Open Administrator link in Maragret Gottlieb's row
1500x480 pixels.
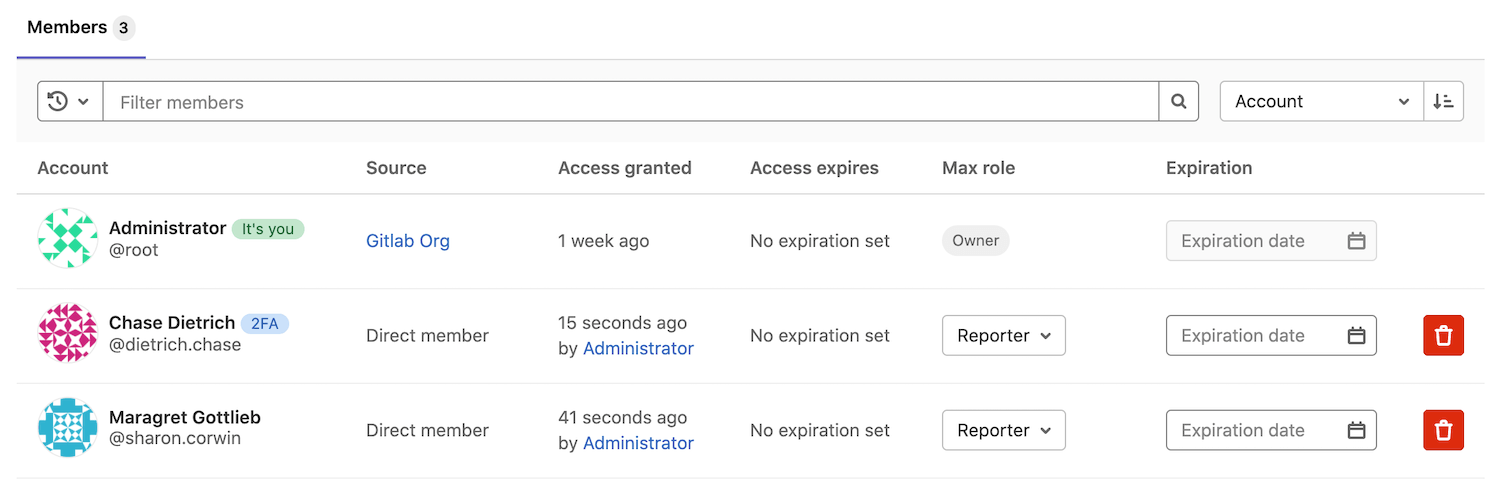point(638,443)
